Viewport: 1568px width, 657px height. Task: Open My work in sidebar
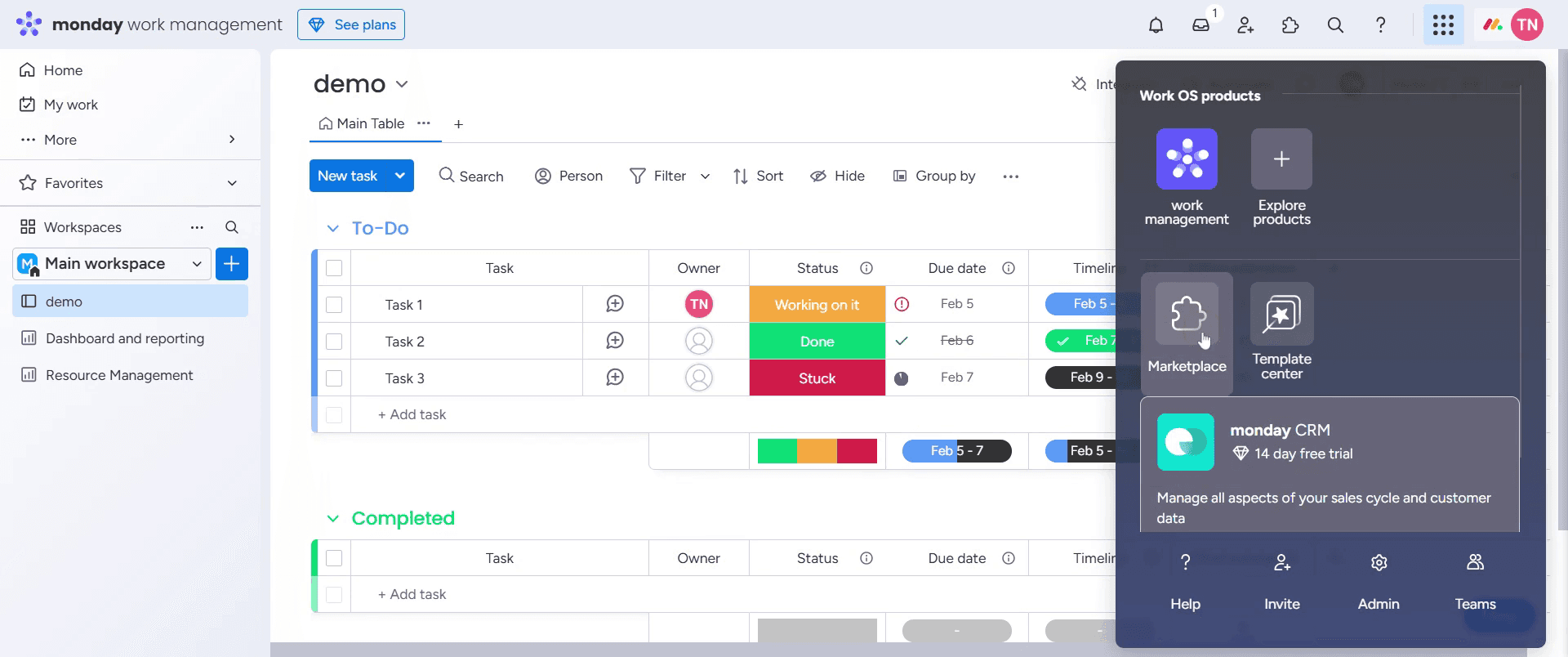[58, 105]
